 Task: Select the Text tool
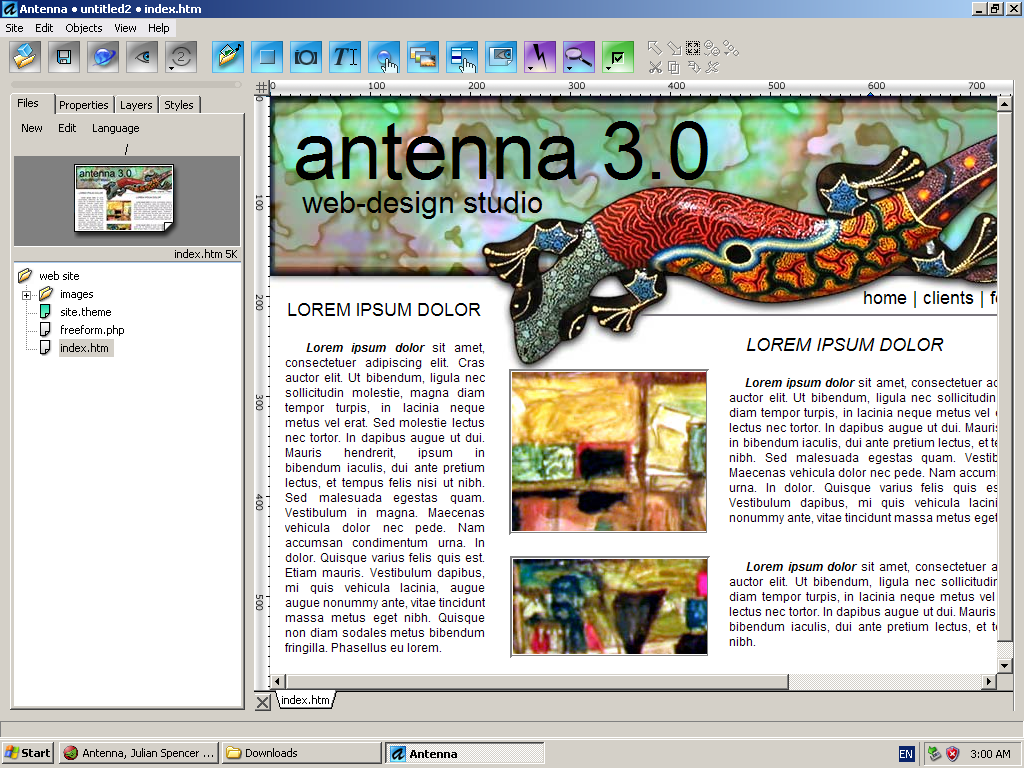345,56
